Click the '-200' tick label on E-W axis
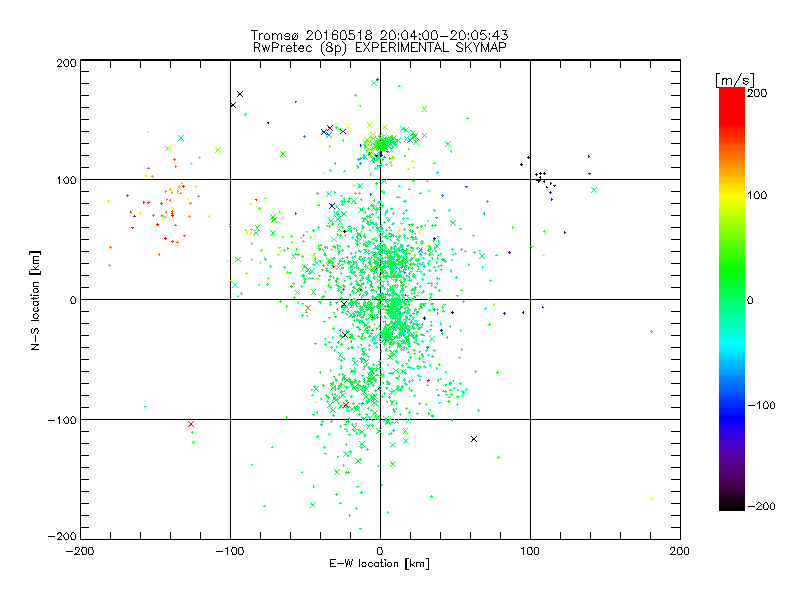 80,551
